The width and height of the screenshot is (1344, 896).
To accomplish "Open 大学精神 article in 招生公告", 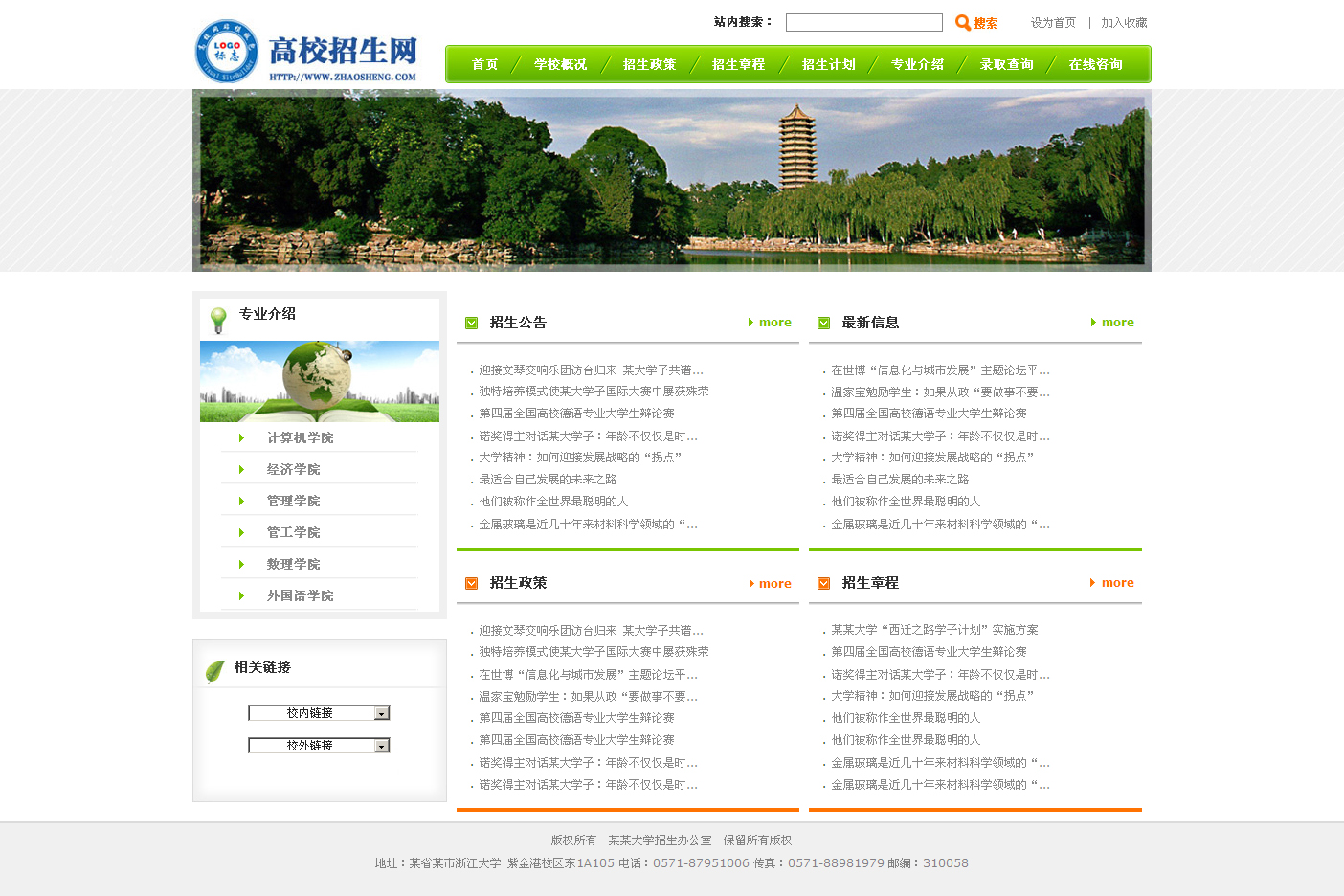I will coord(580,458).
